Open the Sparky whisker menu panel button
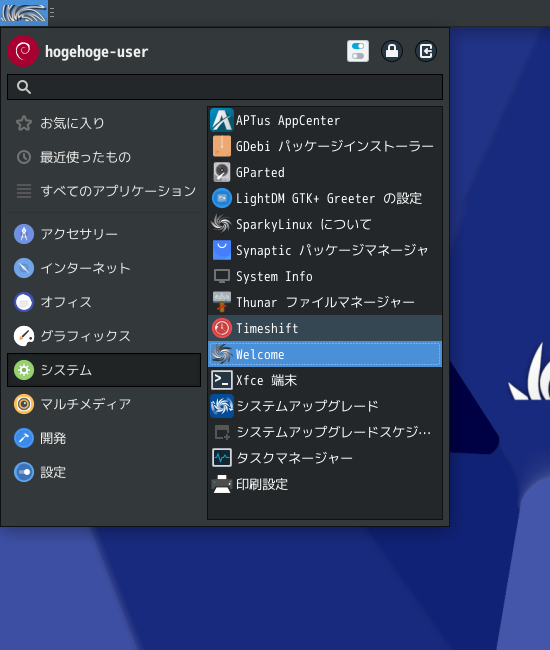This screenshot has height=650, width=550. (x=24, y=13)
